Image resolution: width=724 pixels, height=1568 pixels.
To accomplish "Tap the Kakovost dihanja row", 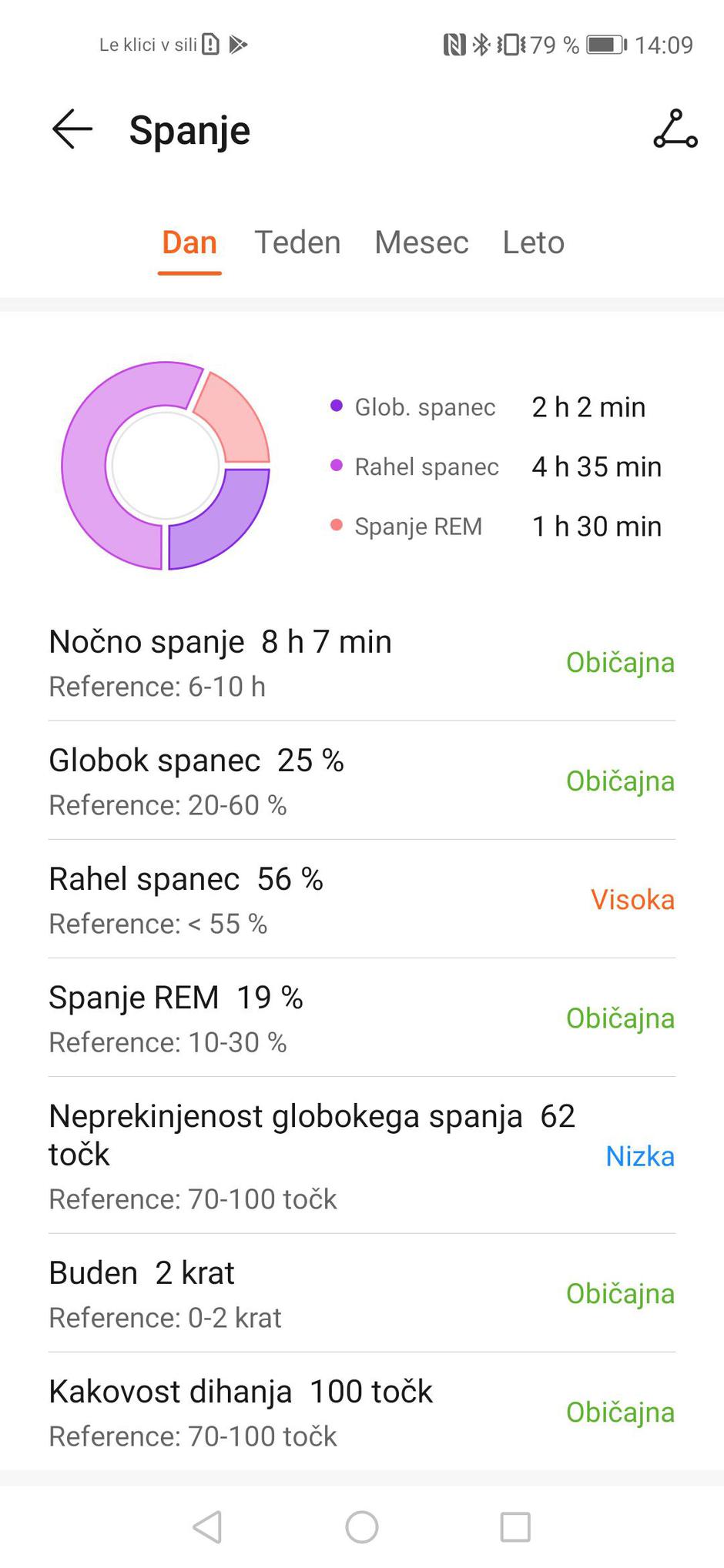I will pyautogui.click(x=361, y=1412).
